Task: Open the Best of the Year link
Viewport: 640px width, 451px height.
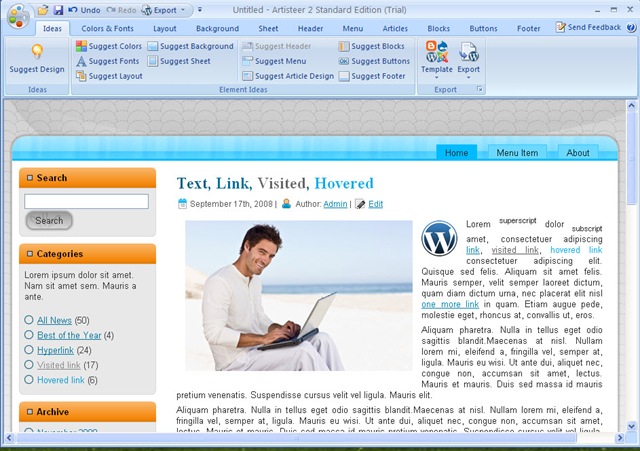Action: (x=69, y=335)
